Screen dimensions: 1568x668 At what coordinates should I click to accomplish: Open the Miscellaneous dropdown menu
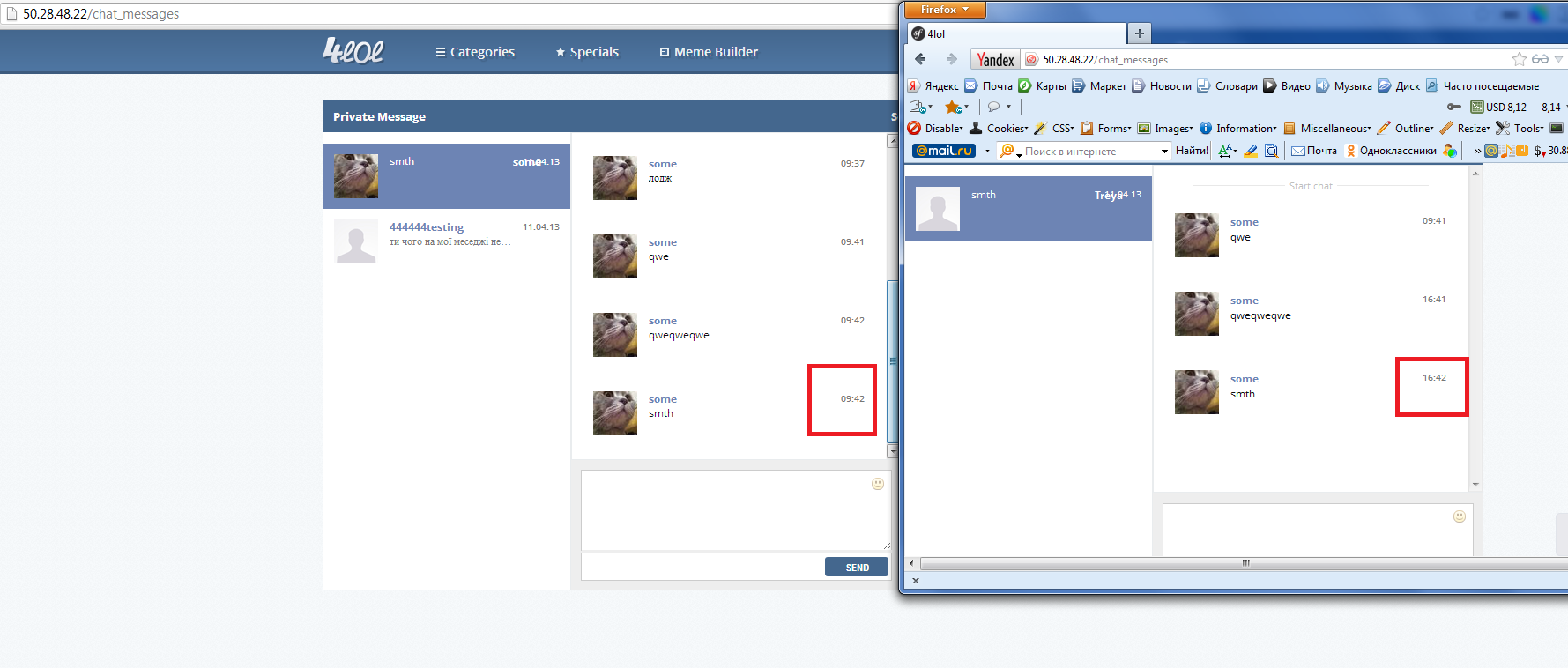[x=1327, y=128]
